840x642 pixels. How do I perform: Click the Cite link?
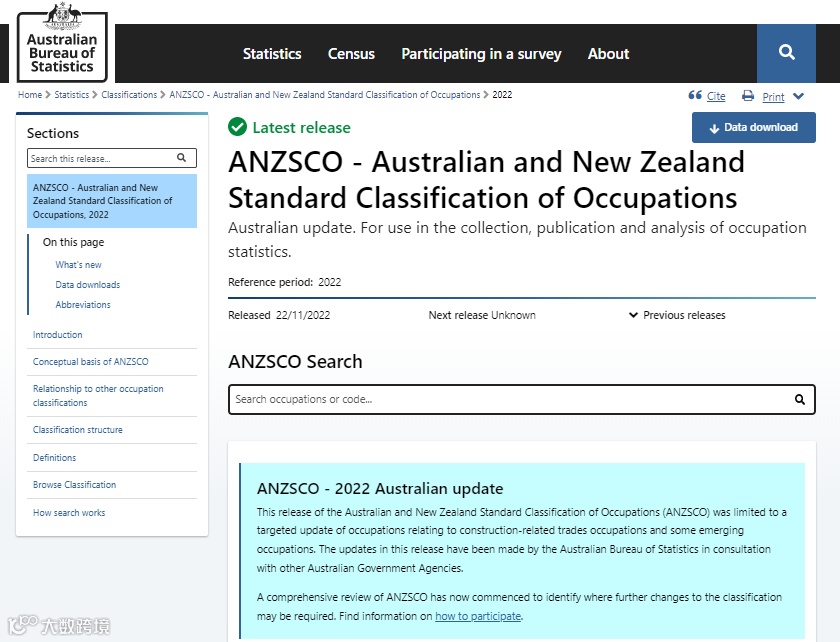[x=716, y=96]
